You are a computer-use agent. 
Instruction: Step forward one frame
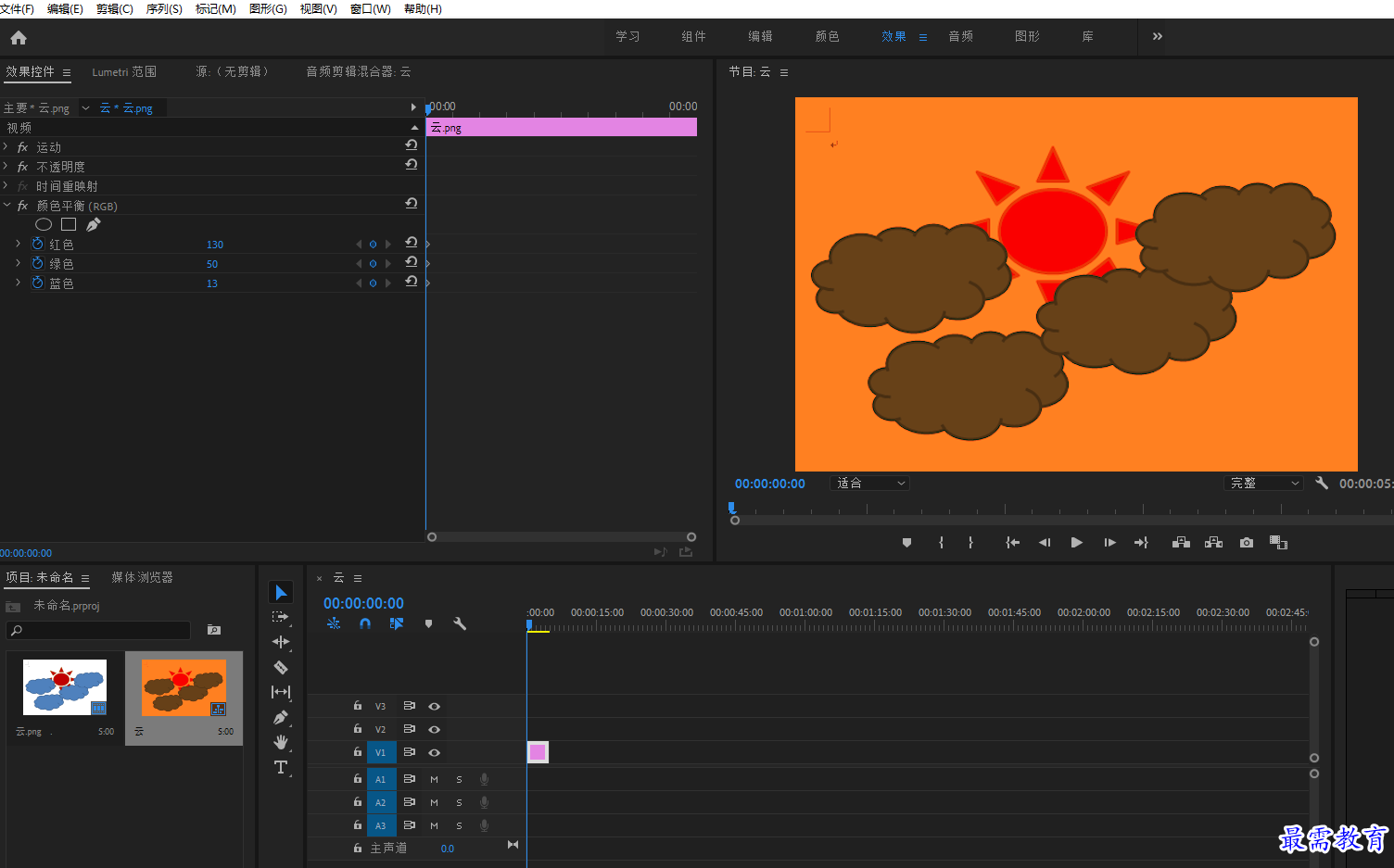pyautogui.click(x=1109, y=543)
